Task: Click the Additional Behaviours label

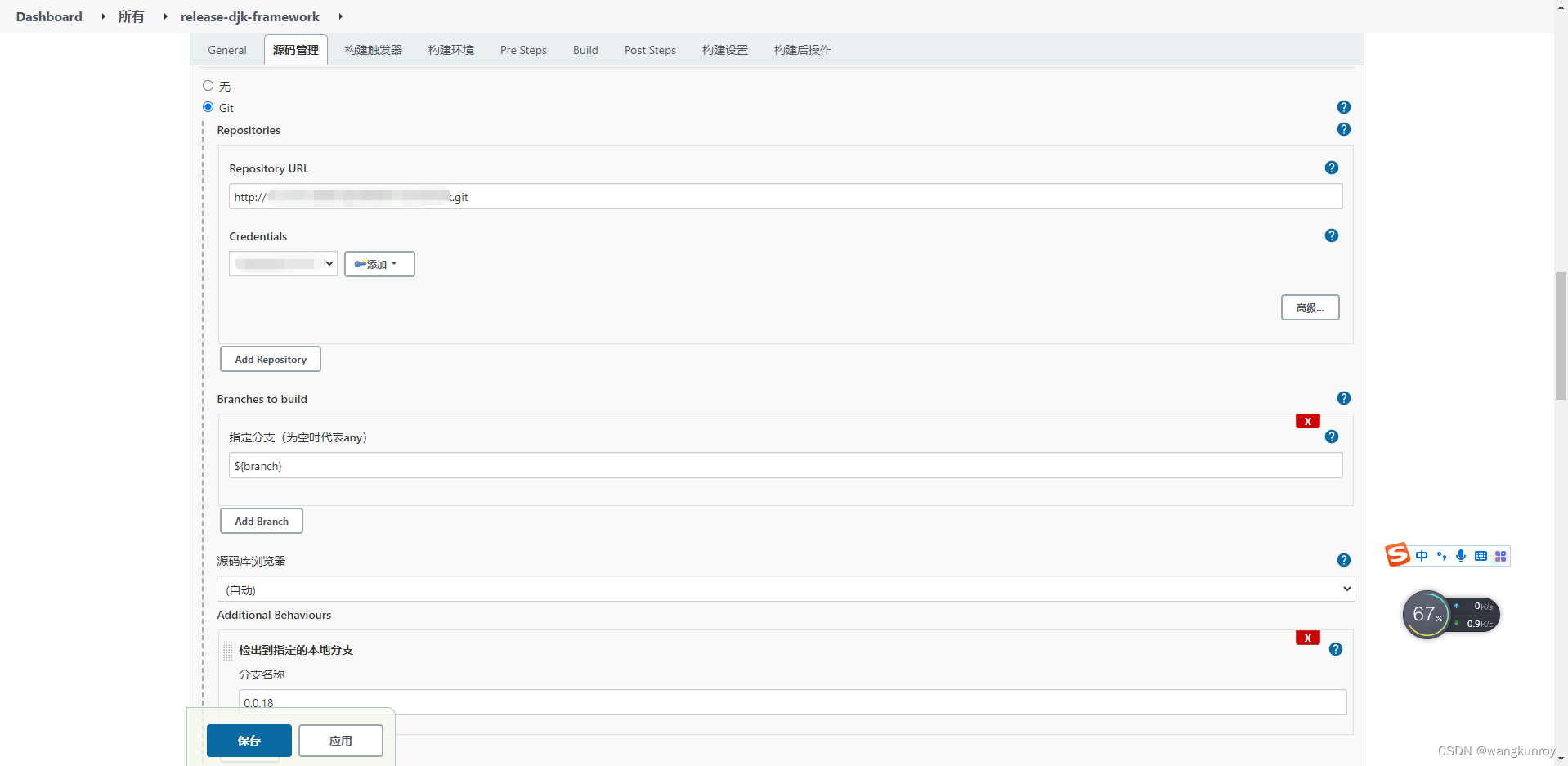Action: tap(274, 615)
